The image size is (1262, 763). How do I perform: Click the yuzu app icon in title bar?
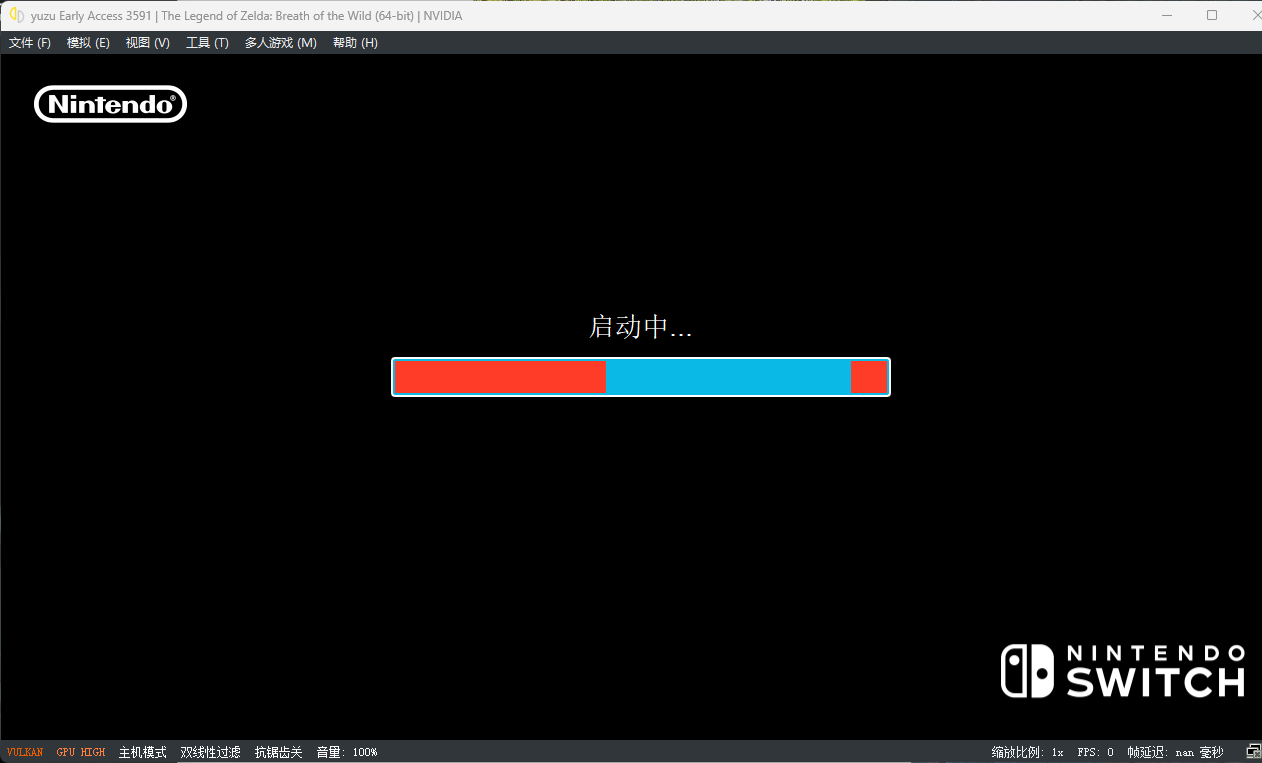(16, 15)
